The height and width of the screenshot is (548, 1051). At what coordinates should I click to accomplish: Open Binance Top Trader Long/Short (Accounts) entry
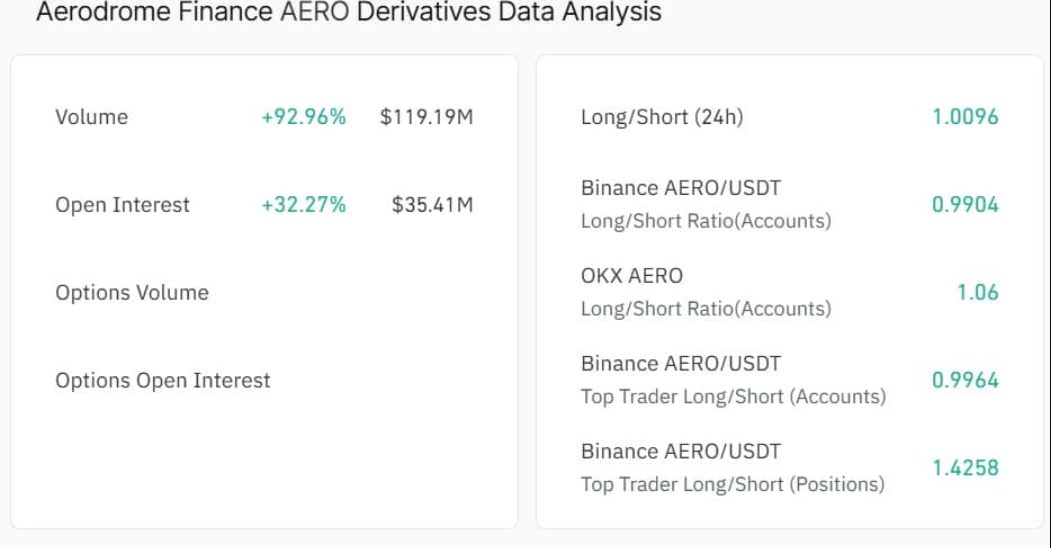[681, 364]
